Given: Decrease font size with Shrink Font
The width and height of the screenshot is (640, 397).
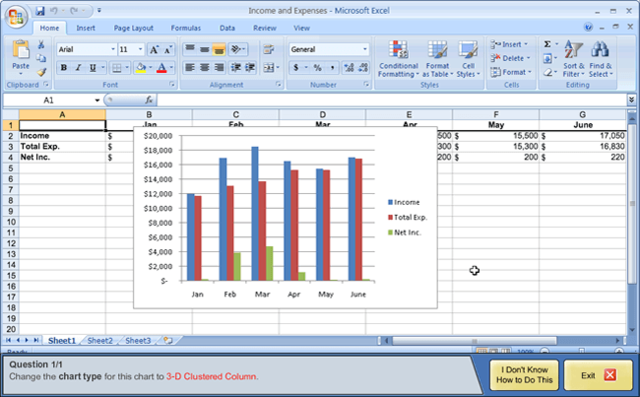Looking at the screenshot, I should click(x=168, y=49).
